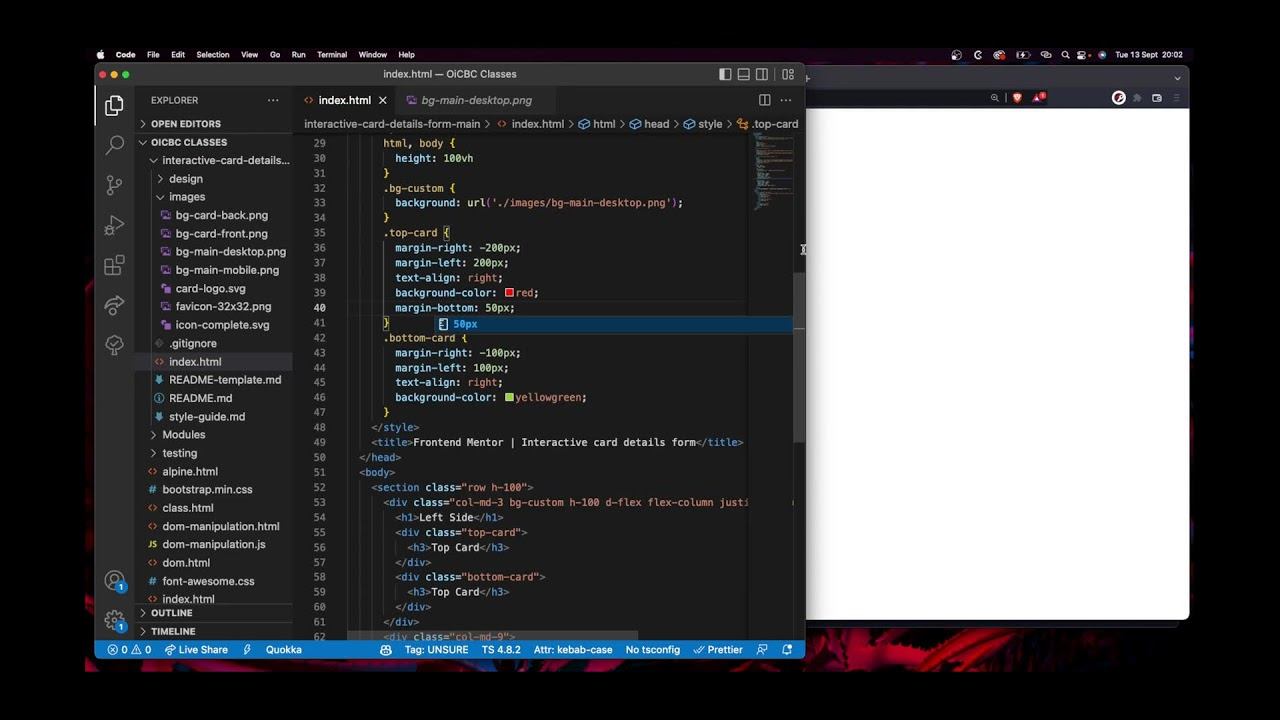The width and height of the screenshot is (1280, 720).
Task: Toggle Panel layout icon in title bar
Action: pyautogui.click(x=743, y=74)
